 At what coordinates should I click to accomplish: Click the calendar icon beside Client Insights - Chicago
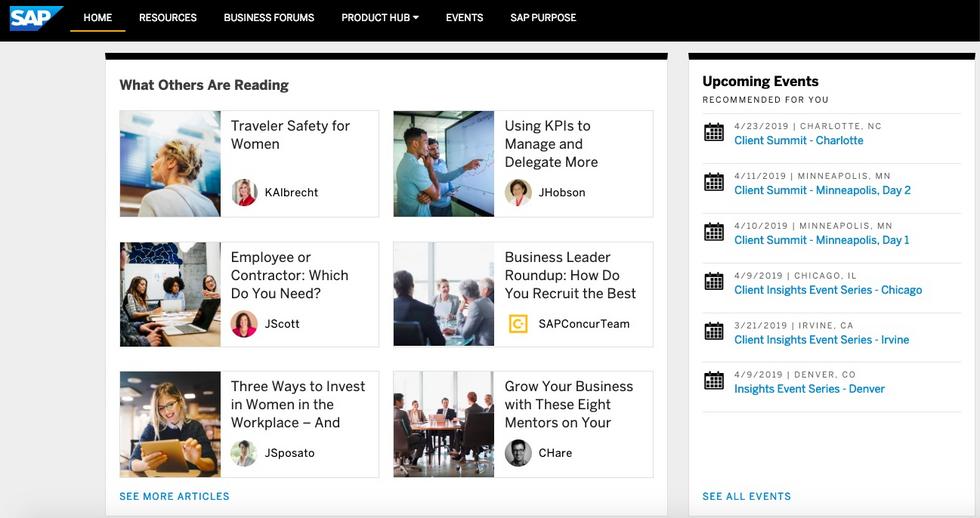[x=714, y=282]
